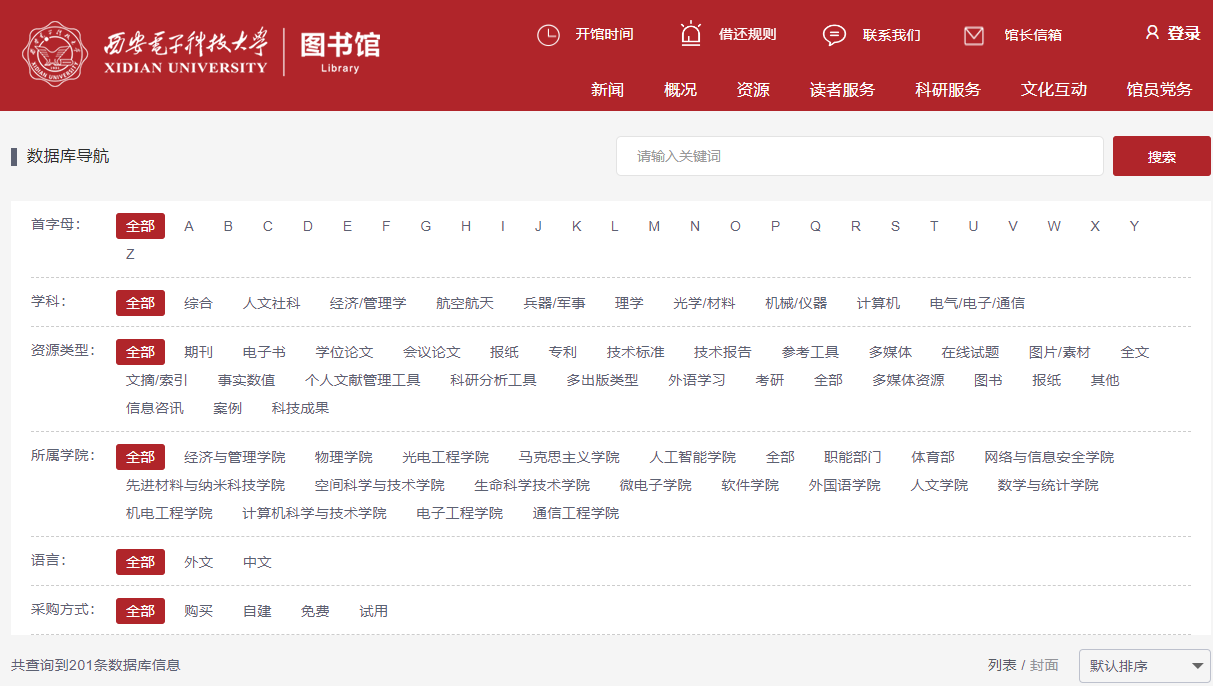Open the 资源 navigation menu
This screenshot has width=1213, height=686.
tap(753, 90)
